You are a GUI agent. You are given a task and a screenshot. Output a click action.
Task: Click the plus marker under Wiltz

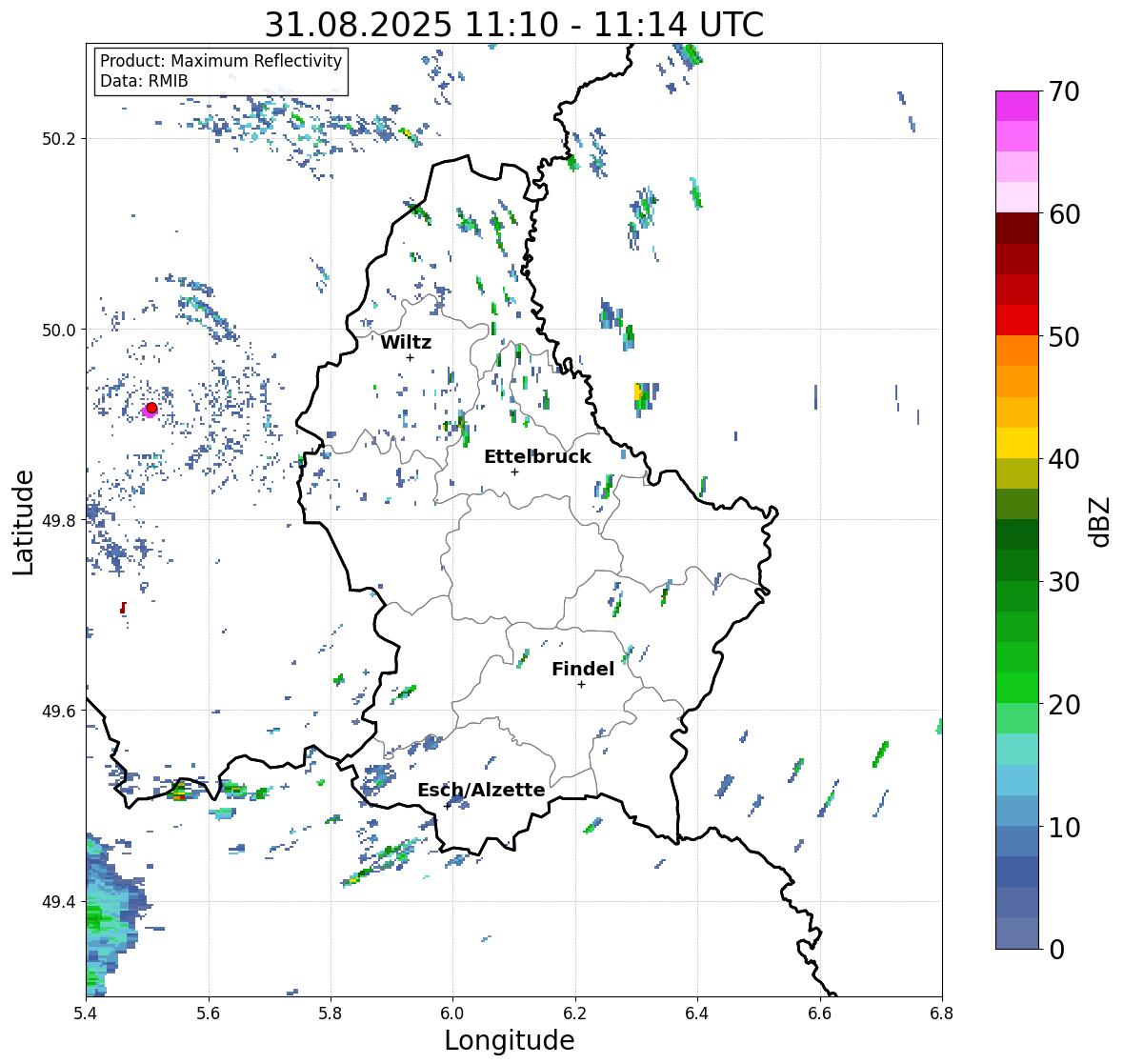(x=410, y=357)
